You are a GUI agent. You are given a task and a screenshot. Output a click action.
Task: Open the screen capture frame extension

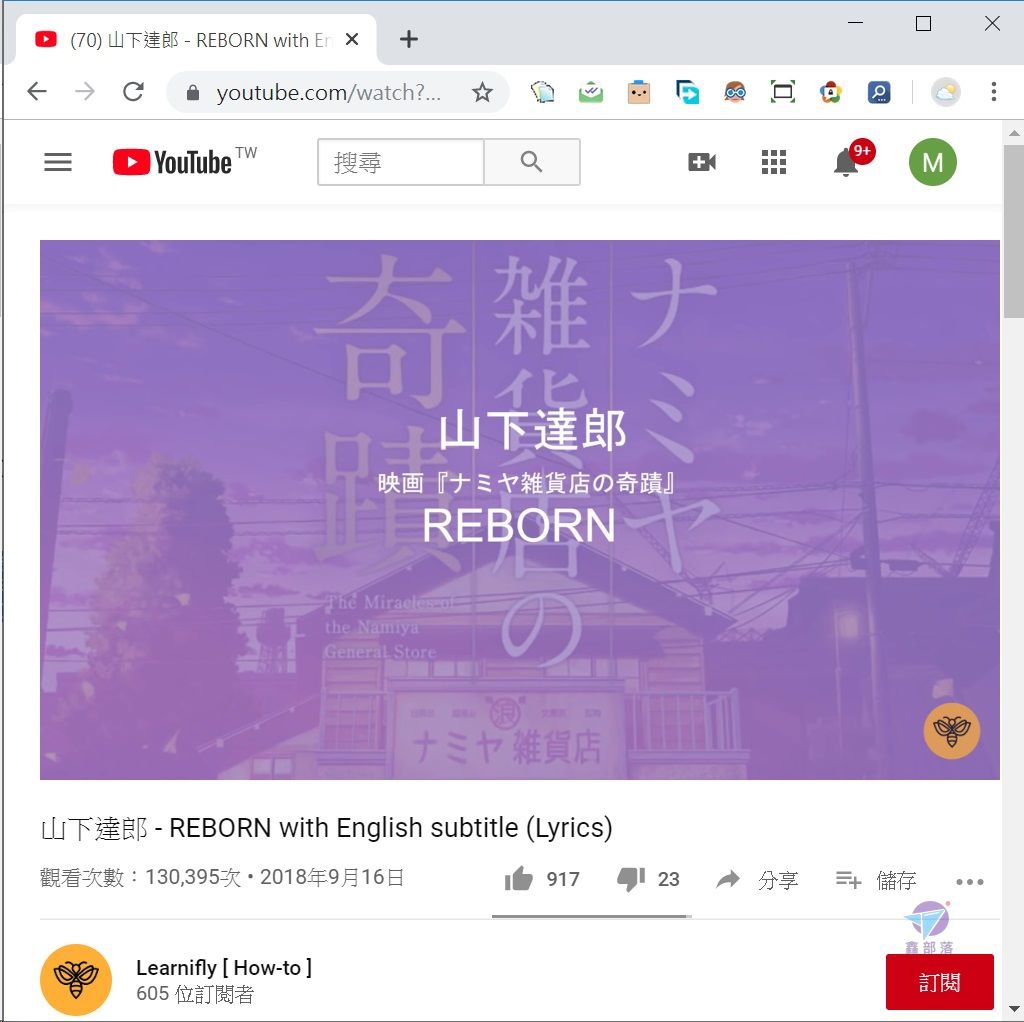tap(782, 92)
